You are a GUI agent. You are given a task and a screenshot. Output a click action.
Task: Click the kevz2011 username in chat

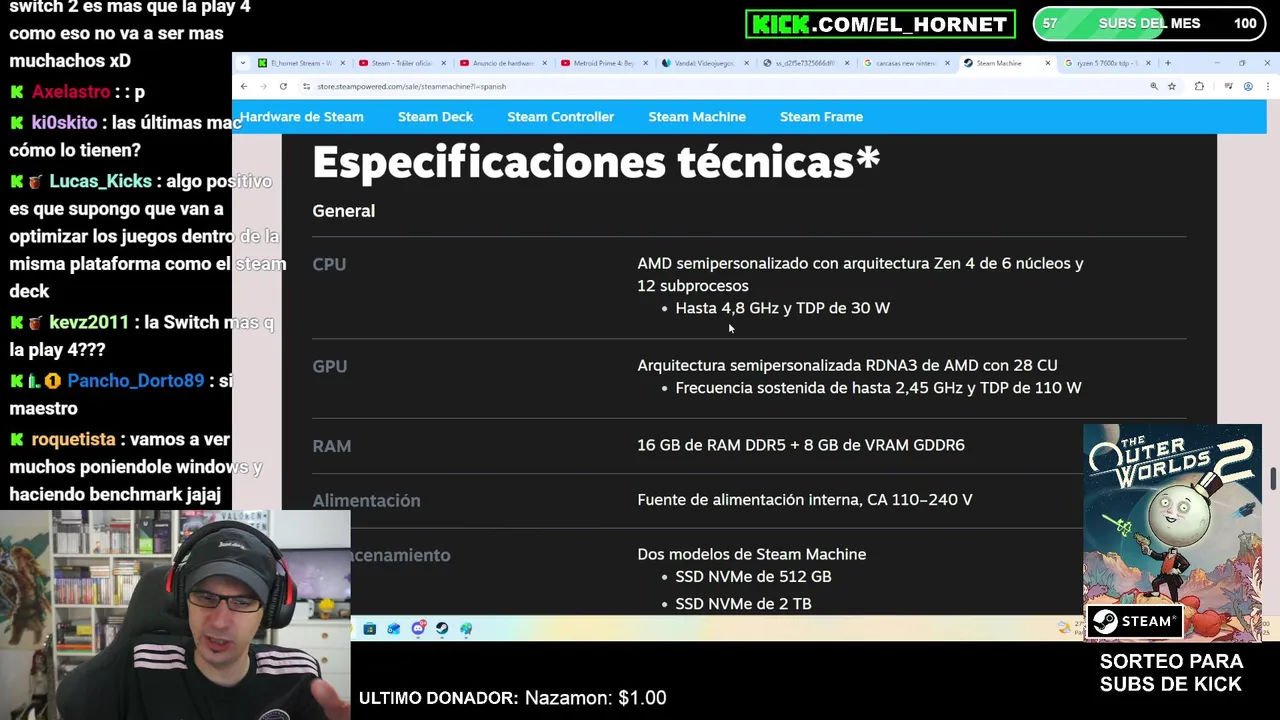point(89,322)
